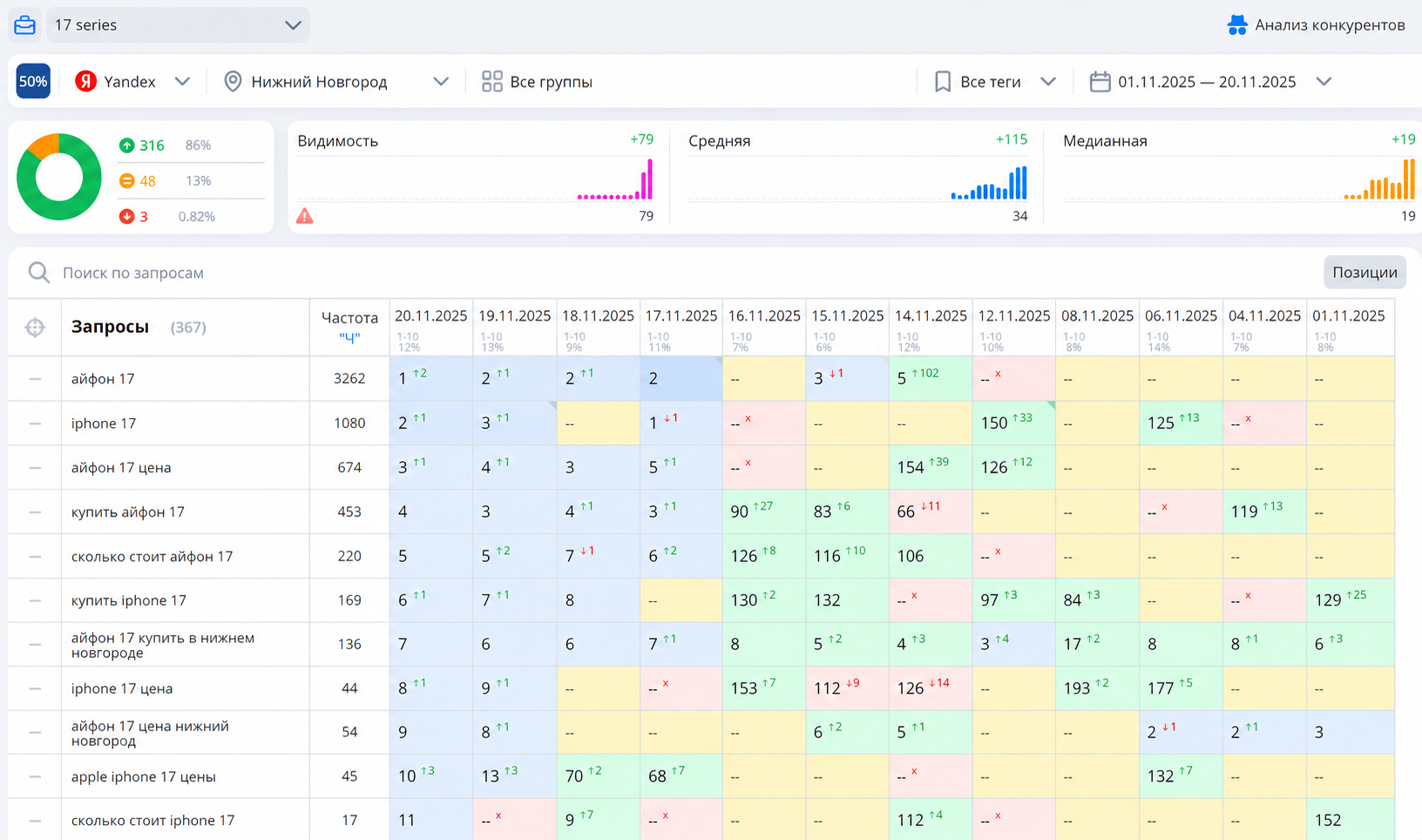Click the query сколько стоит айфон 17

(152, 556)
